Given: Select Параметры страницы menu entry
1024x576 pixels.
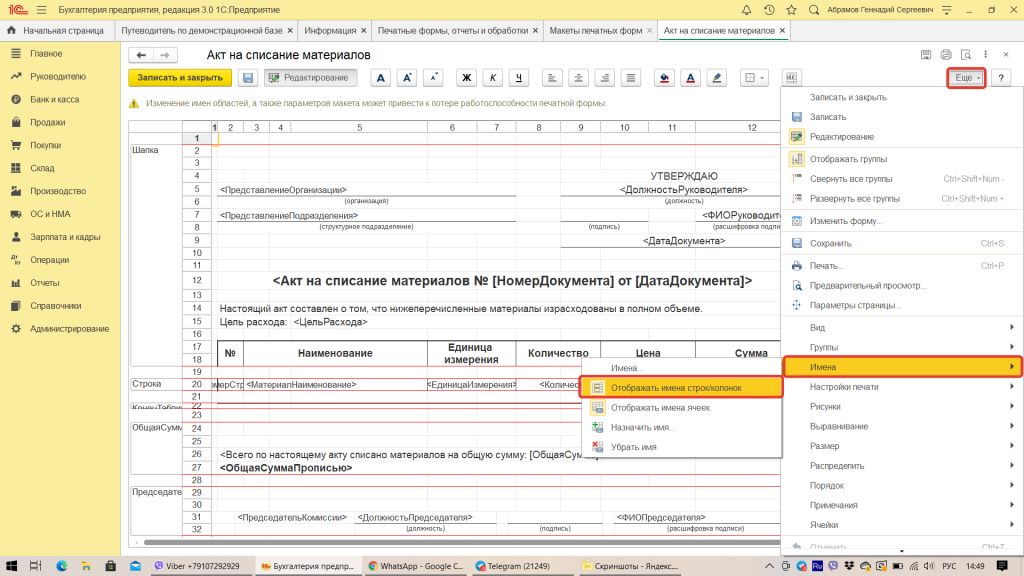Looking at the screenshot, I should click(x=854, y=305).
